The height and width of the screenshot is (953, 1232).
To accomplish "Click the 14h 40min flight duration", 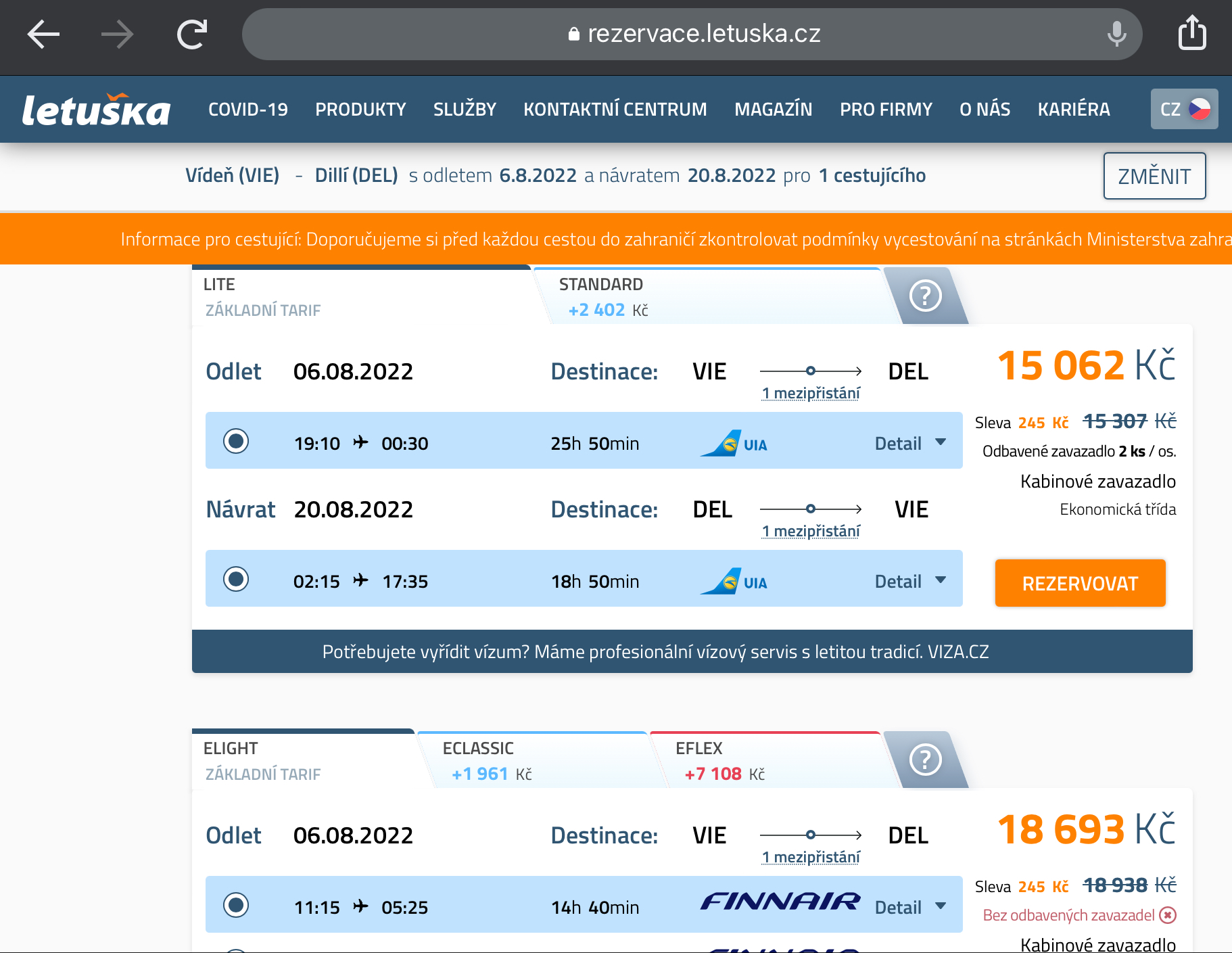I will tap(595, 908).
